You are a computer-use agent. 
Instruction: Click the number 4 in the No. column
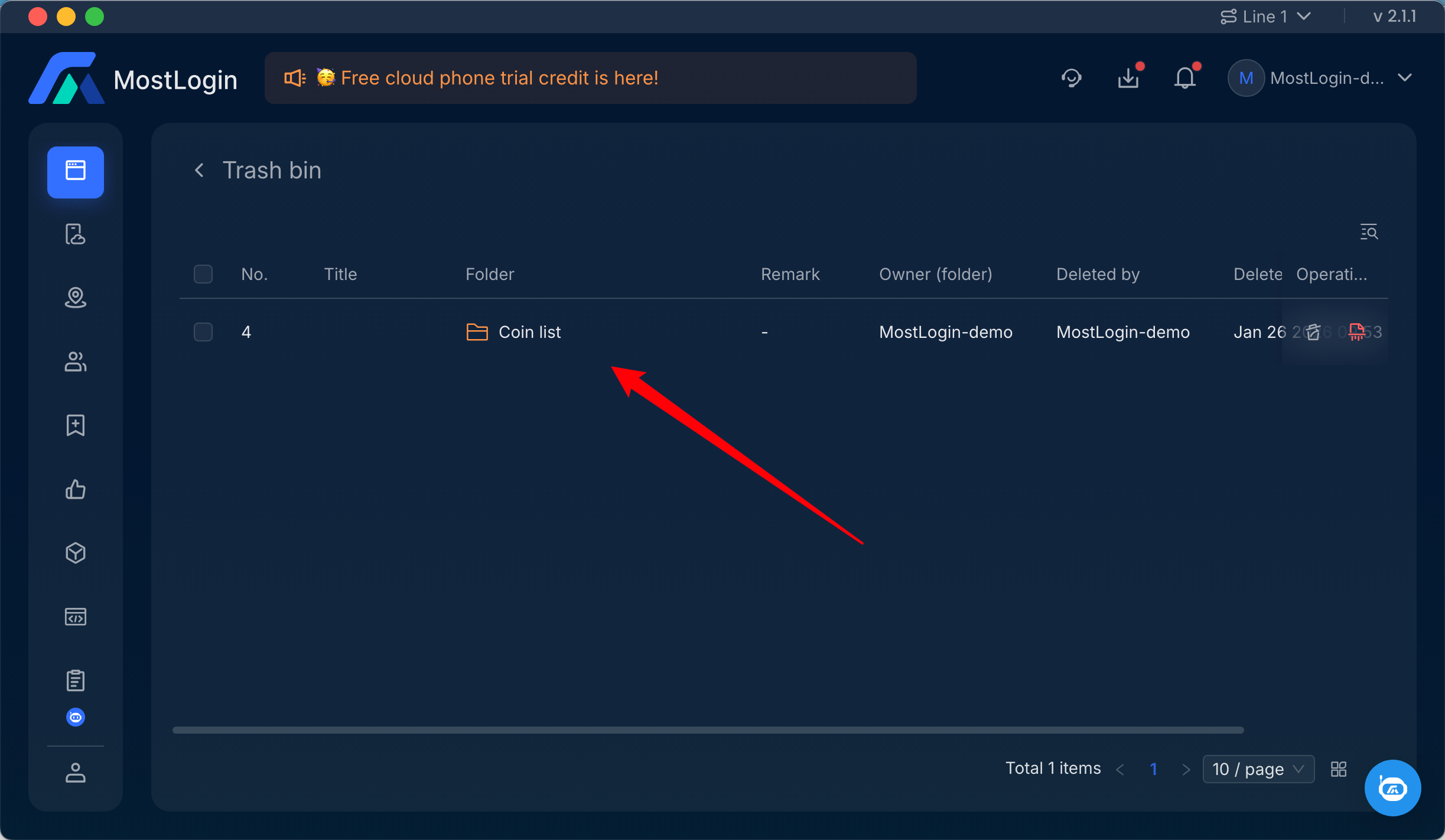(x=246, y=332)
